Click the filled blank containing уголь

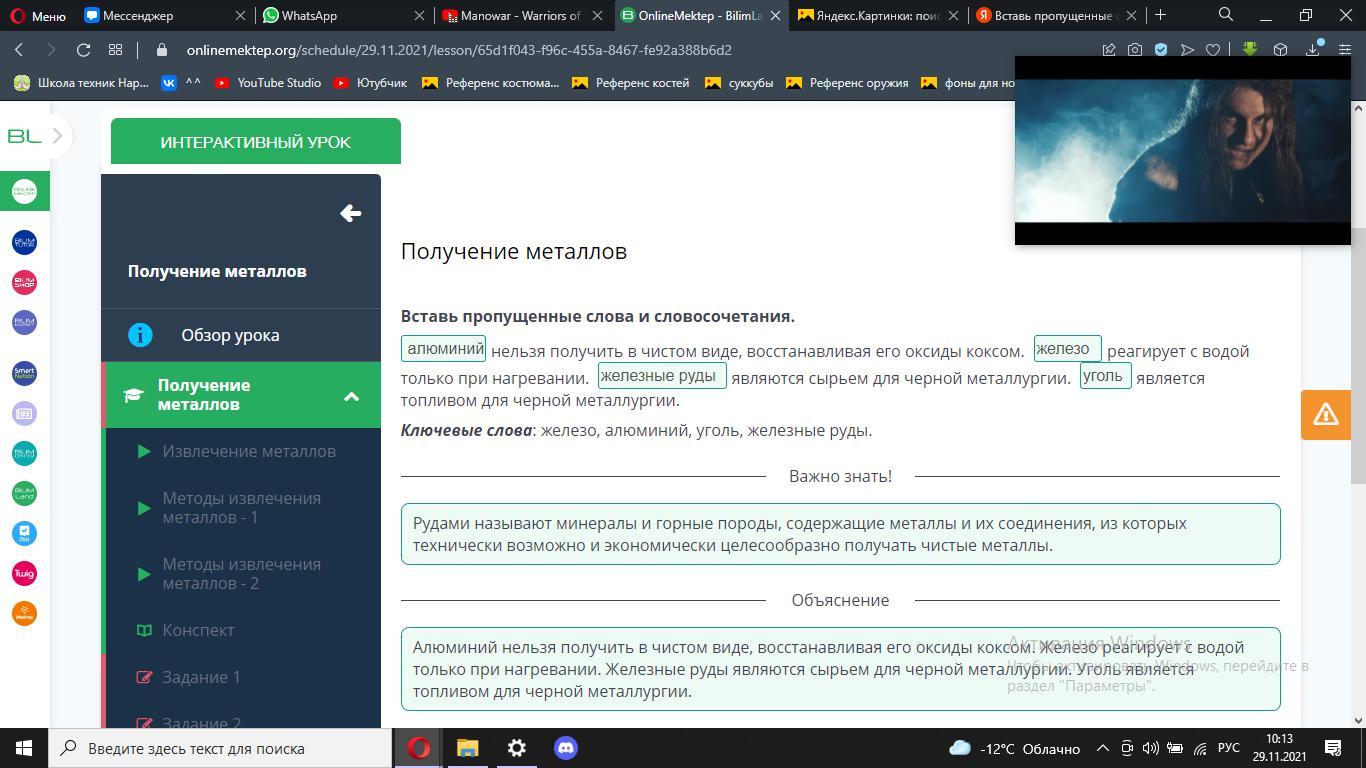tap(1105, 375)
